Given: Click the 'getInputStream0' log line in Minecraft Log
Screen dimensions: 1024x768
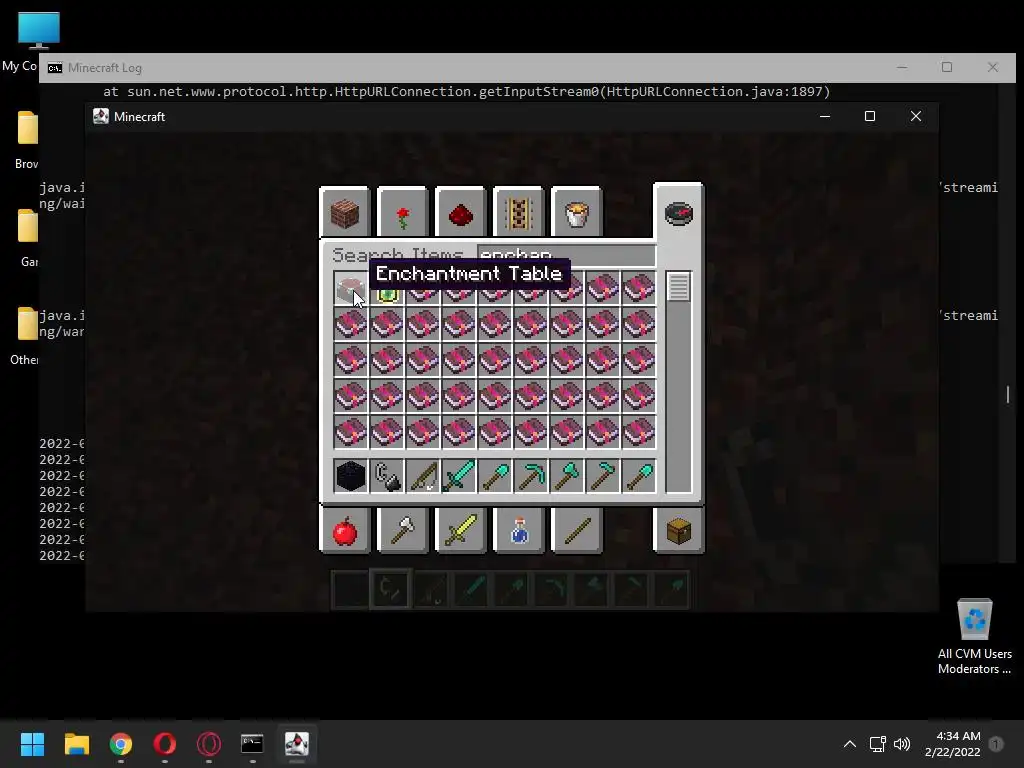Looking at the screenshot, I should [466, 91].
